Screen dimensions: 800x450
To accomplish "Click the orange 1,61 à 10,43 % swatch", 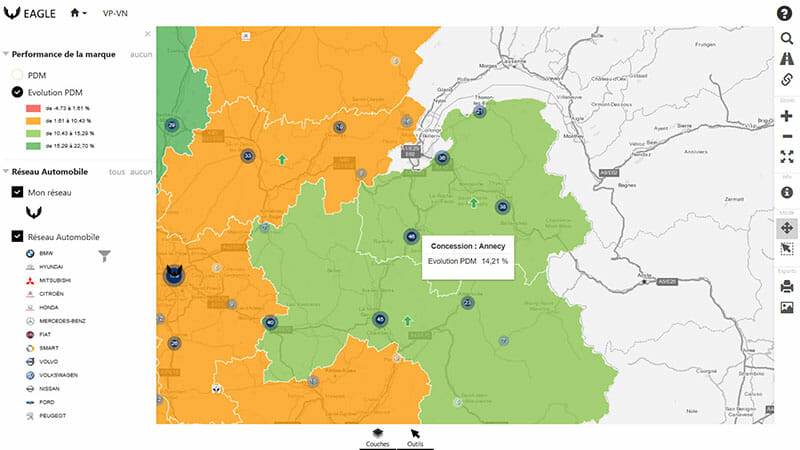I will point(33,121).
